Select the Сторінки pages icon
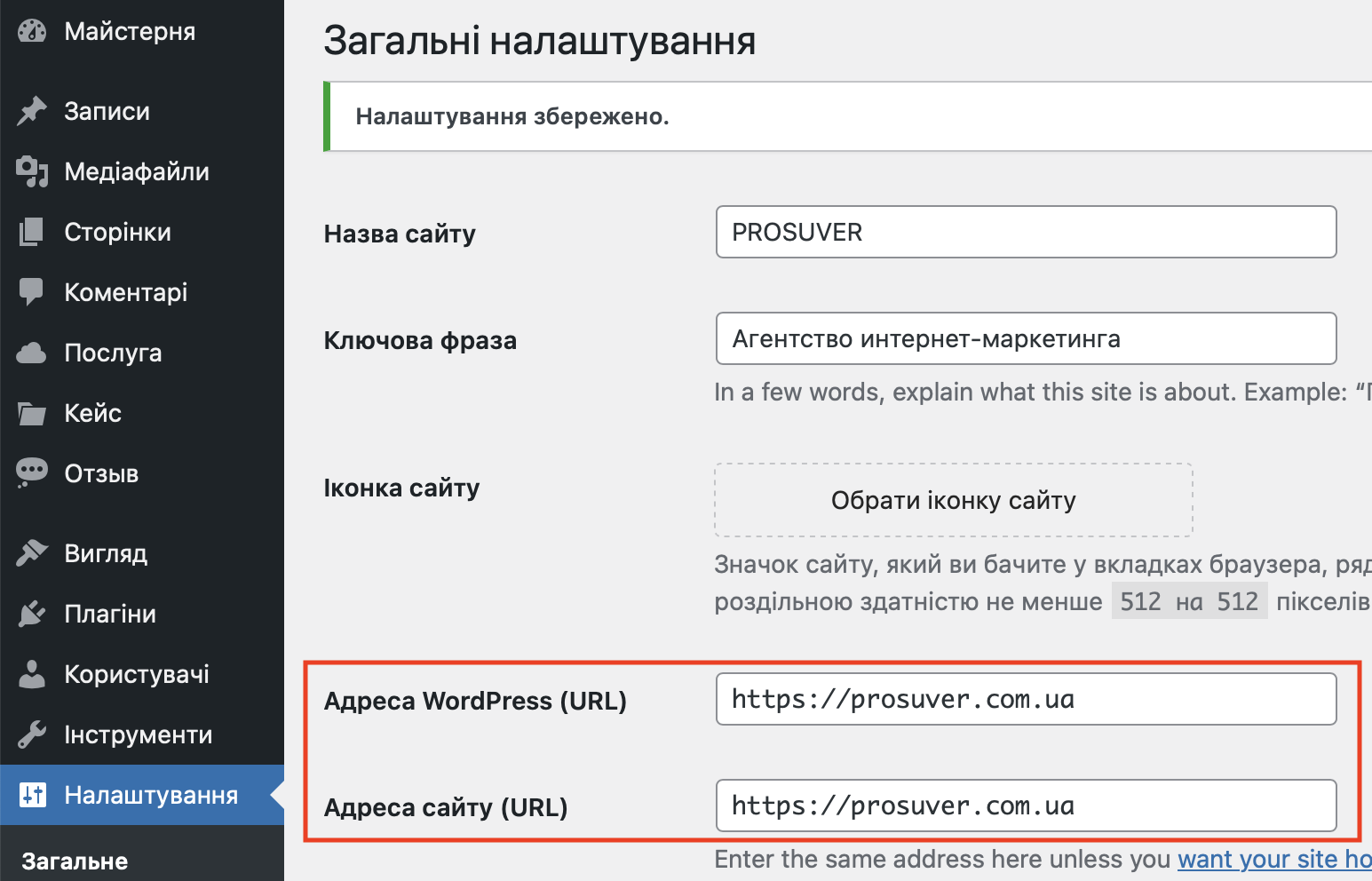The image size is (1372, 881). coord(32,232)
